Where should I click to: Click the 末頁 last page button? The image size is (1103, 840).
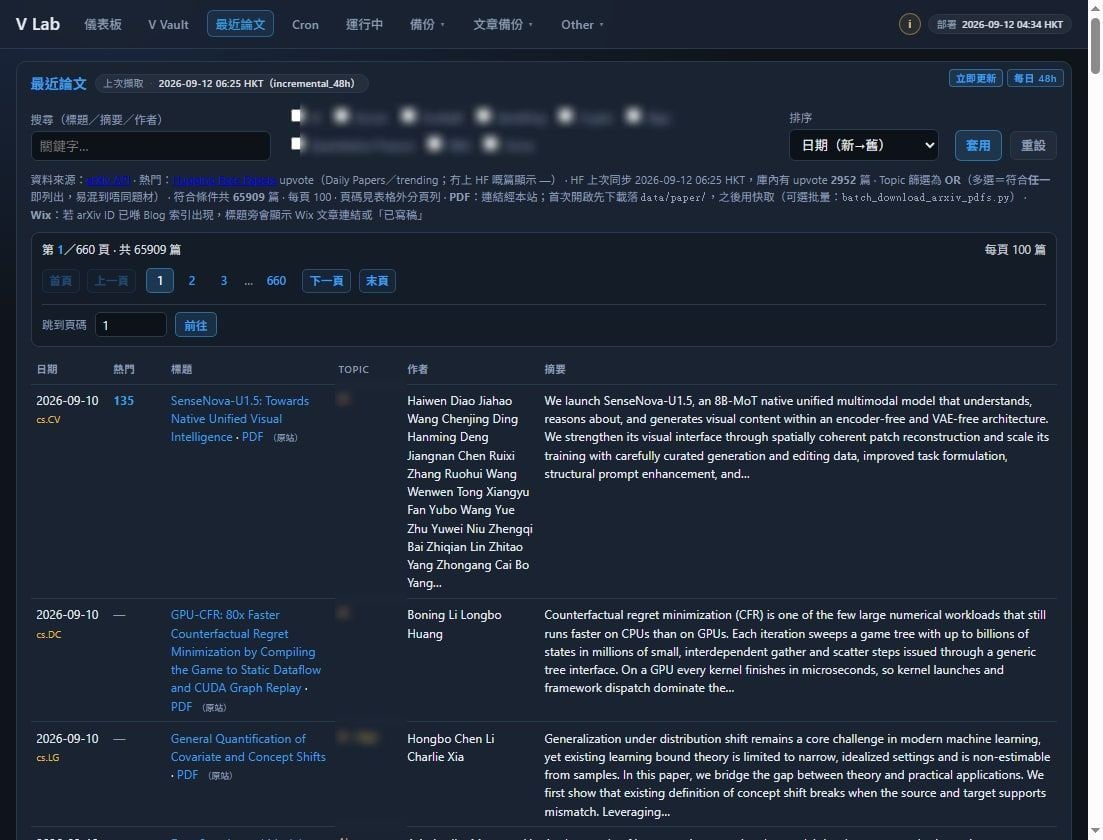(377, 281)
